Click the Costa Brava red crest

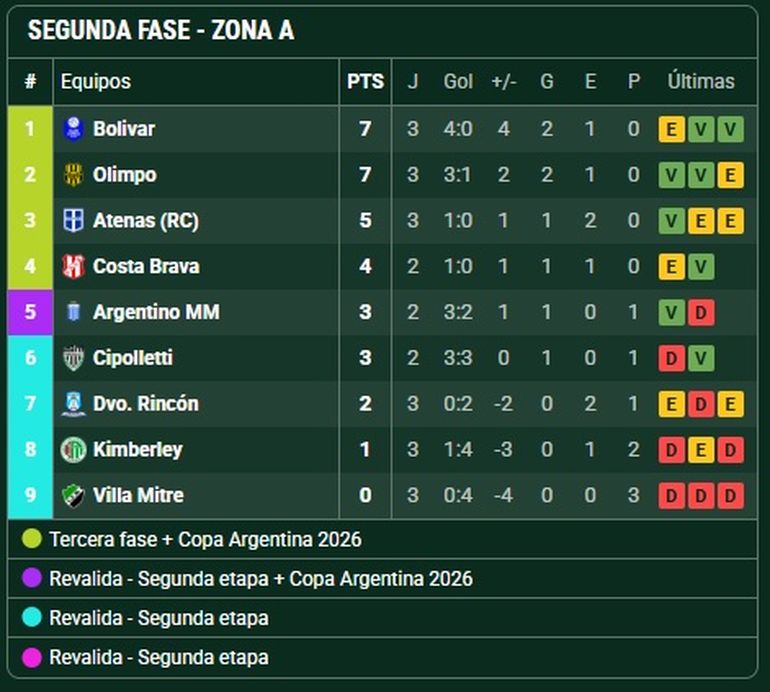coord(74,266)
